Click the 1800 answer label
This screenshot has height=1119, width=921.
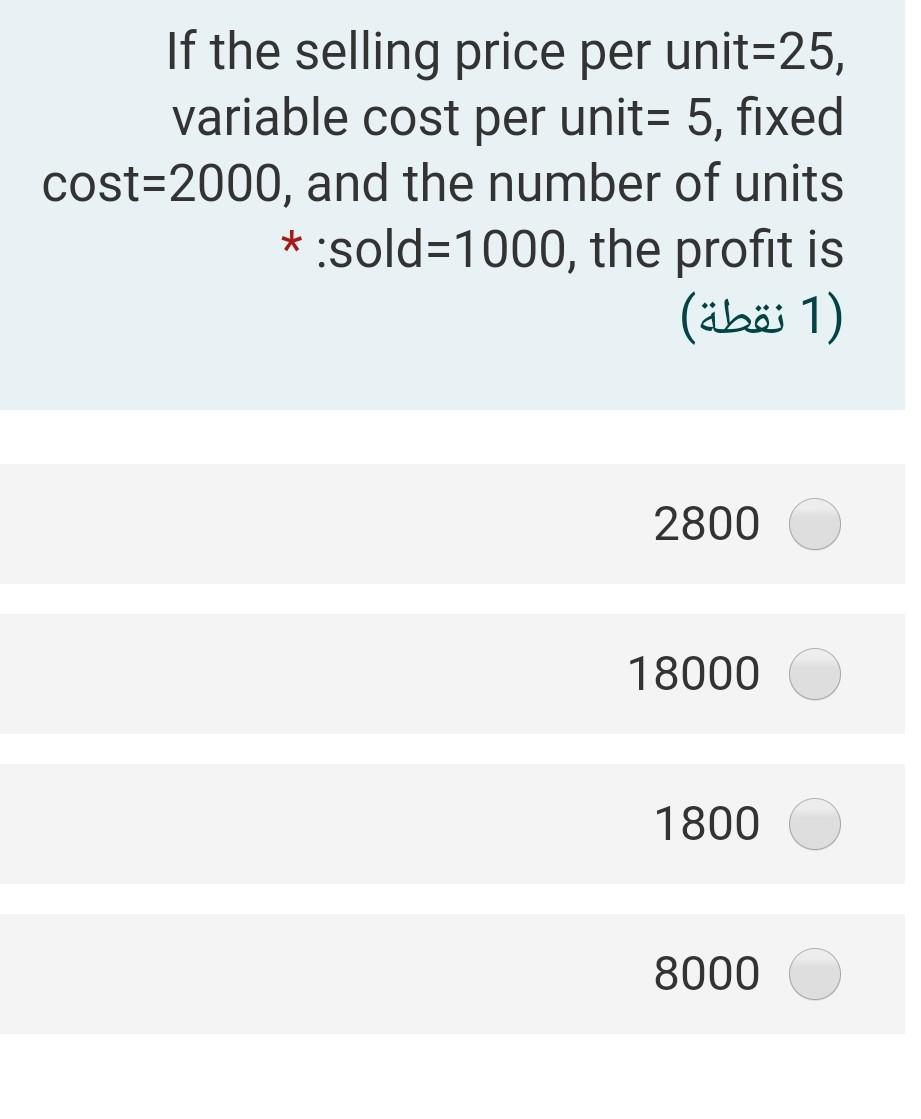coord(707,823)
